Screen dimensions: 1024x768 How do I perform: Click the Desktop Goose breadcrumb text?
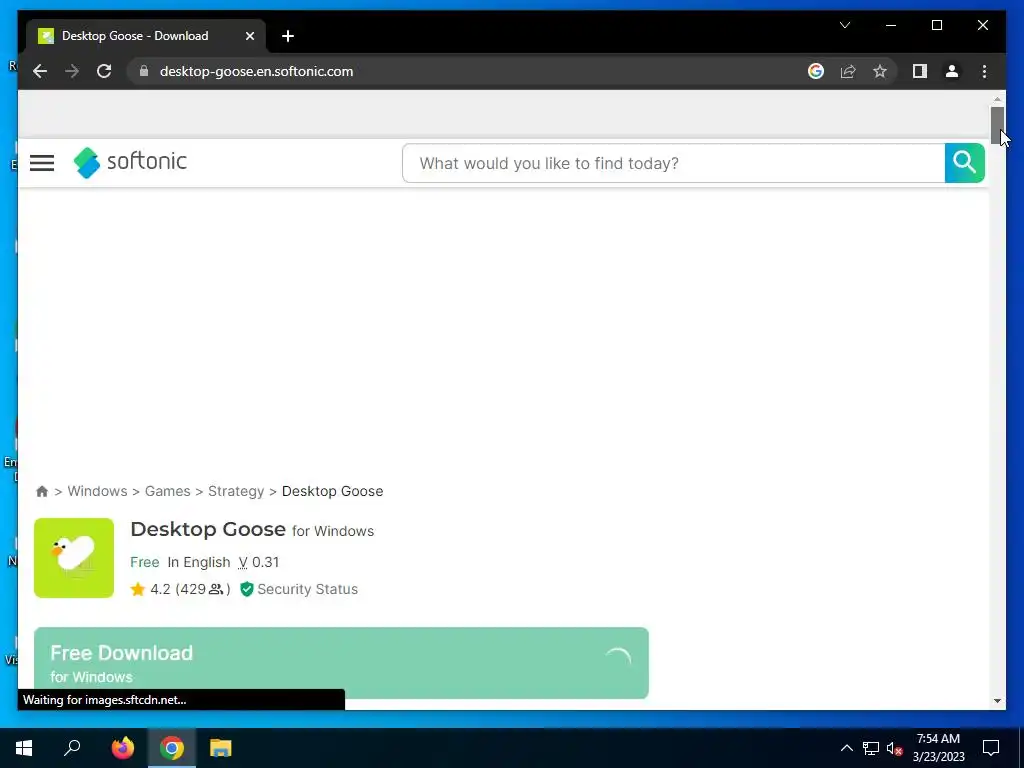[x=332, y=491]
